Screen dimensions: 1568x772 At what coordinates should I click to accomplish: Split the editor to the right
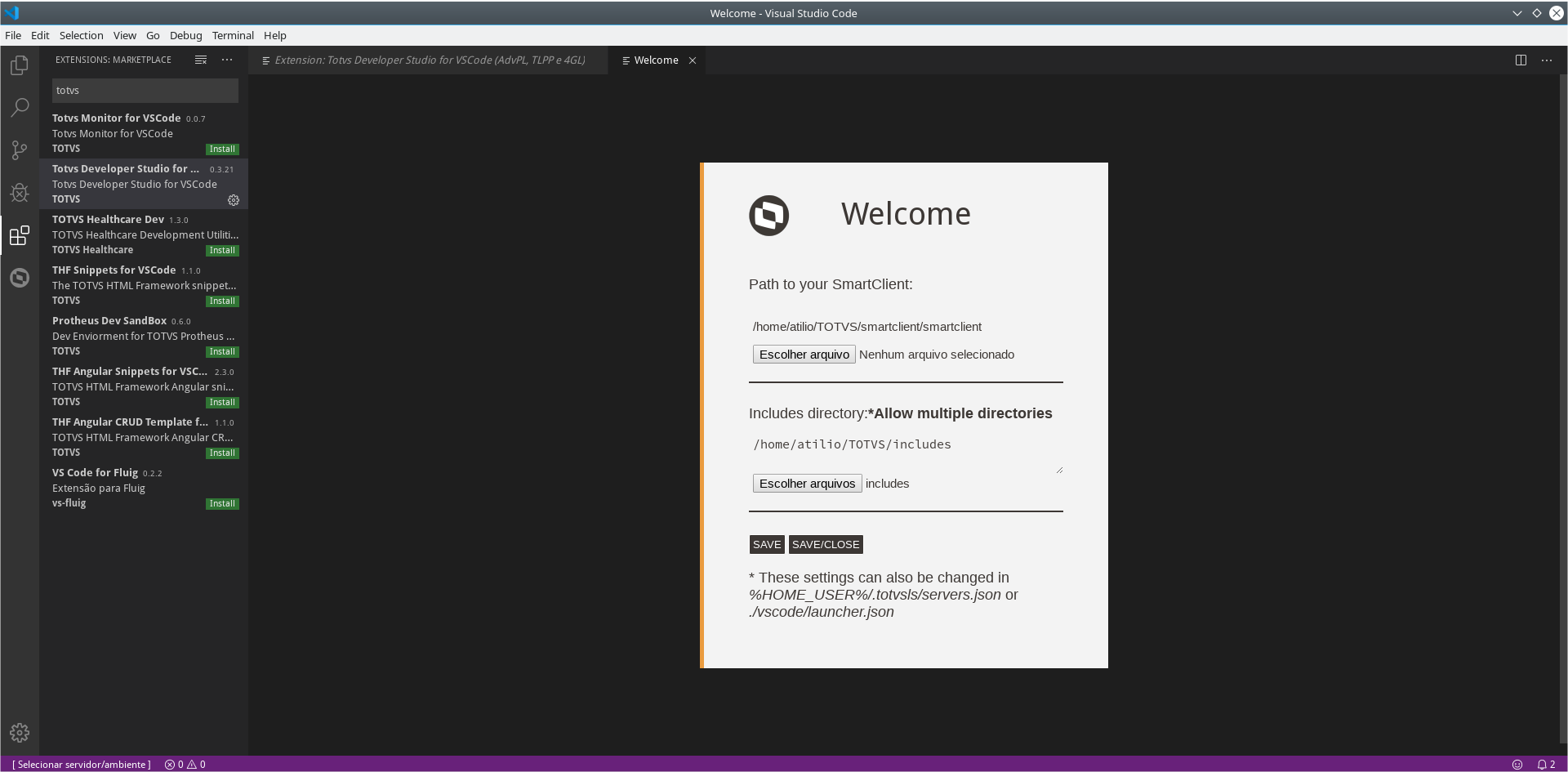click(1521, 60)
